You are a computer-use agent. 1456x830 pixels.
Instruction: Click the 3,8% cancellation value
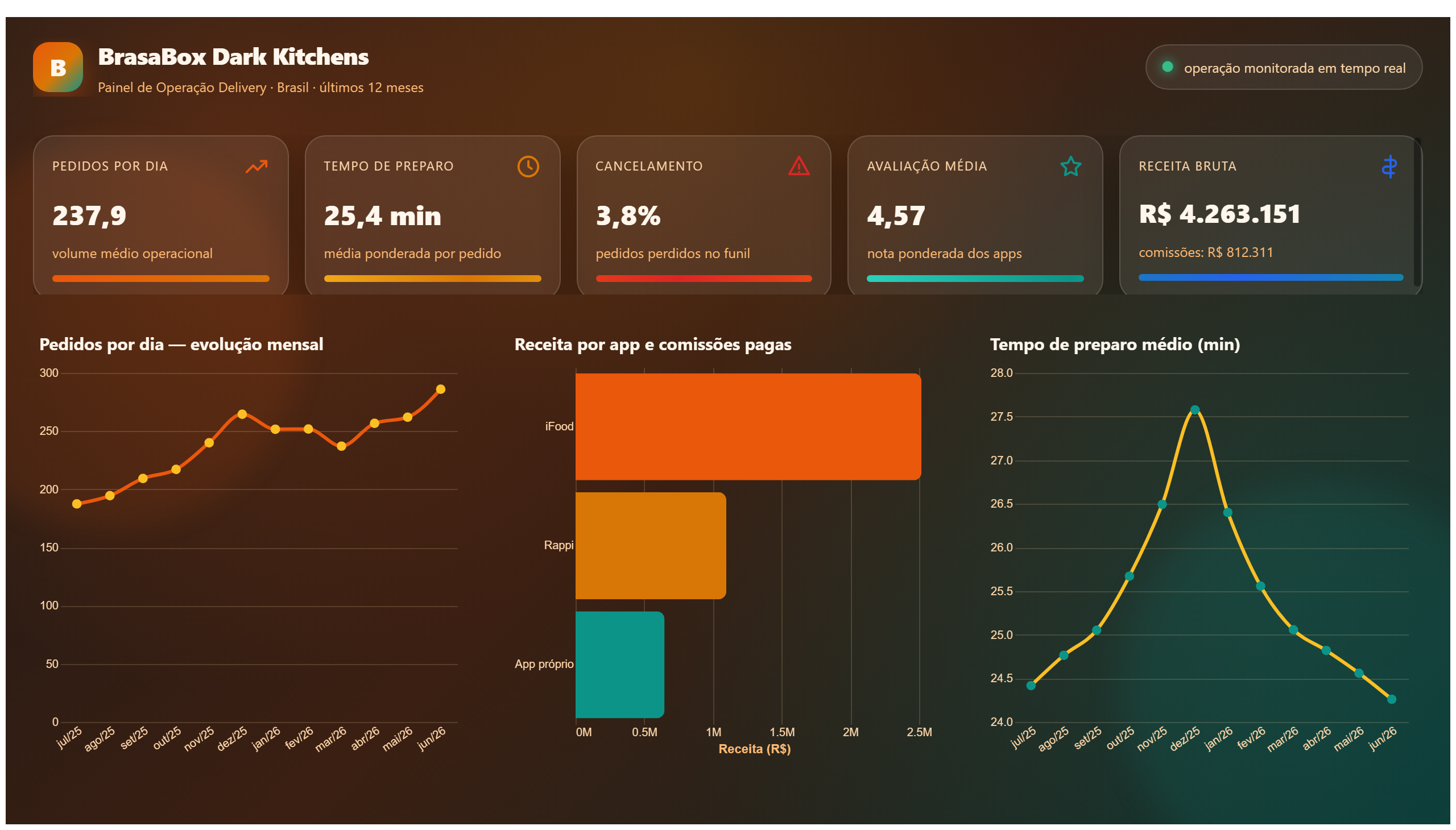coord(628,216)
